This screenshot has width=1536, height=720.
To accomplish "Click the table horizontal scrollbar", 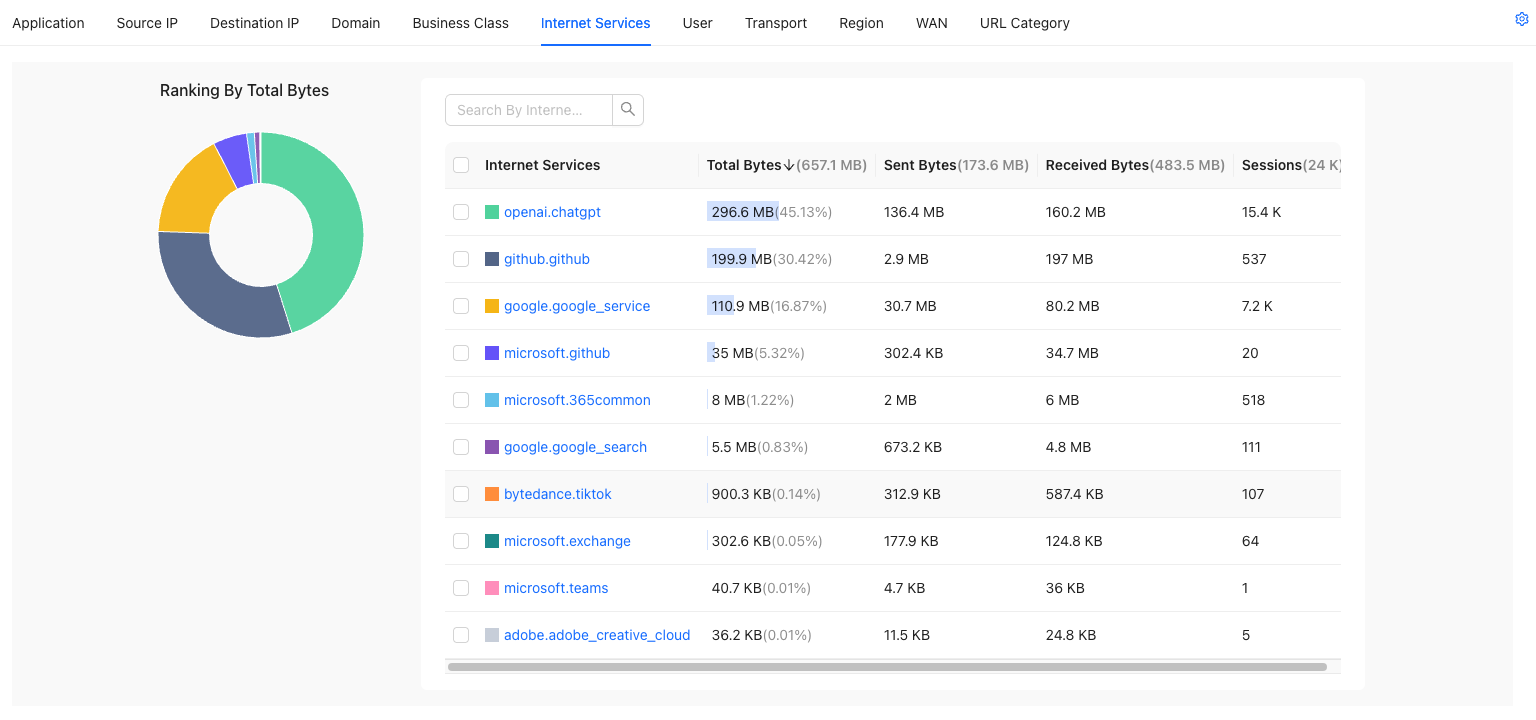I will tap(887, 666).
